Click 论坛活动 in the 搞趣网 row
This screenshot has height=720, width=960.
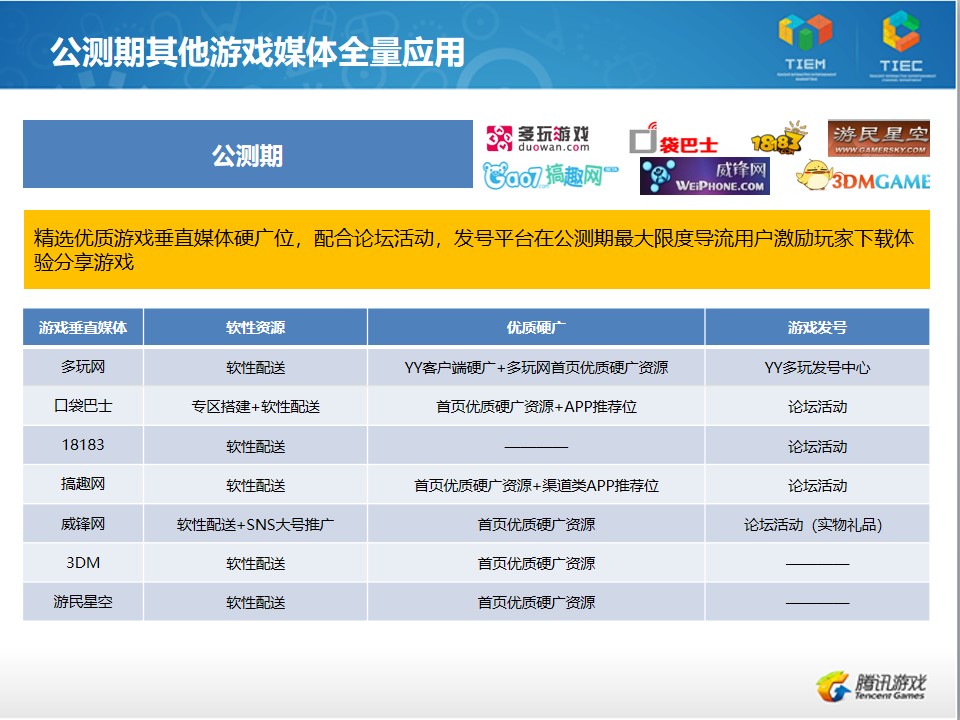click(817, 486)
